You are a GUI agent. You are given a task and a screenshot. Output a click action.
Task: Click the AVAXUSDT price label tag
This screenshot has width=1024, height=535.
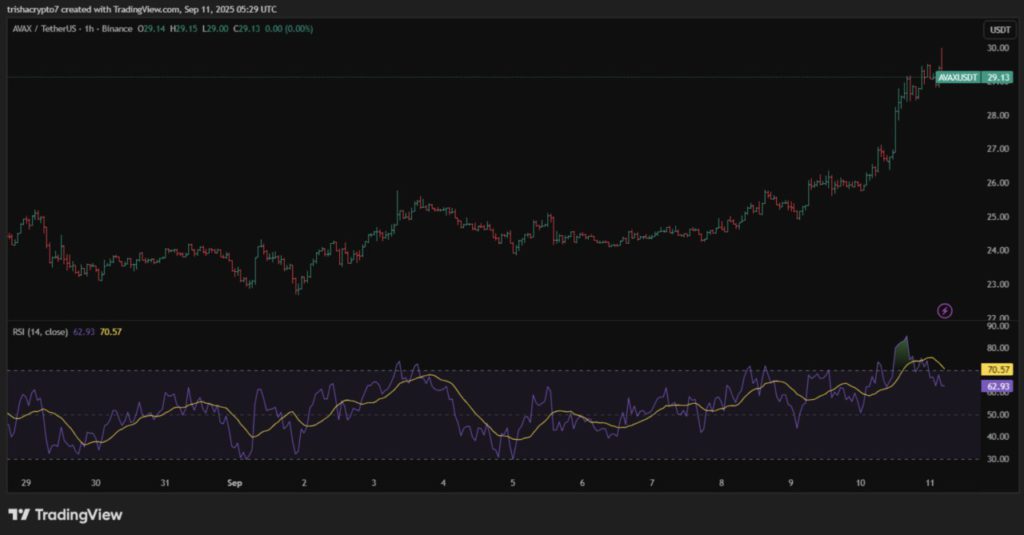pos(957,77)
